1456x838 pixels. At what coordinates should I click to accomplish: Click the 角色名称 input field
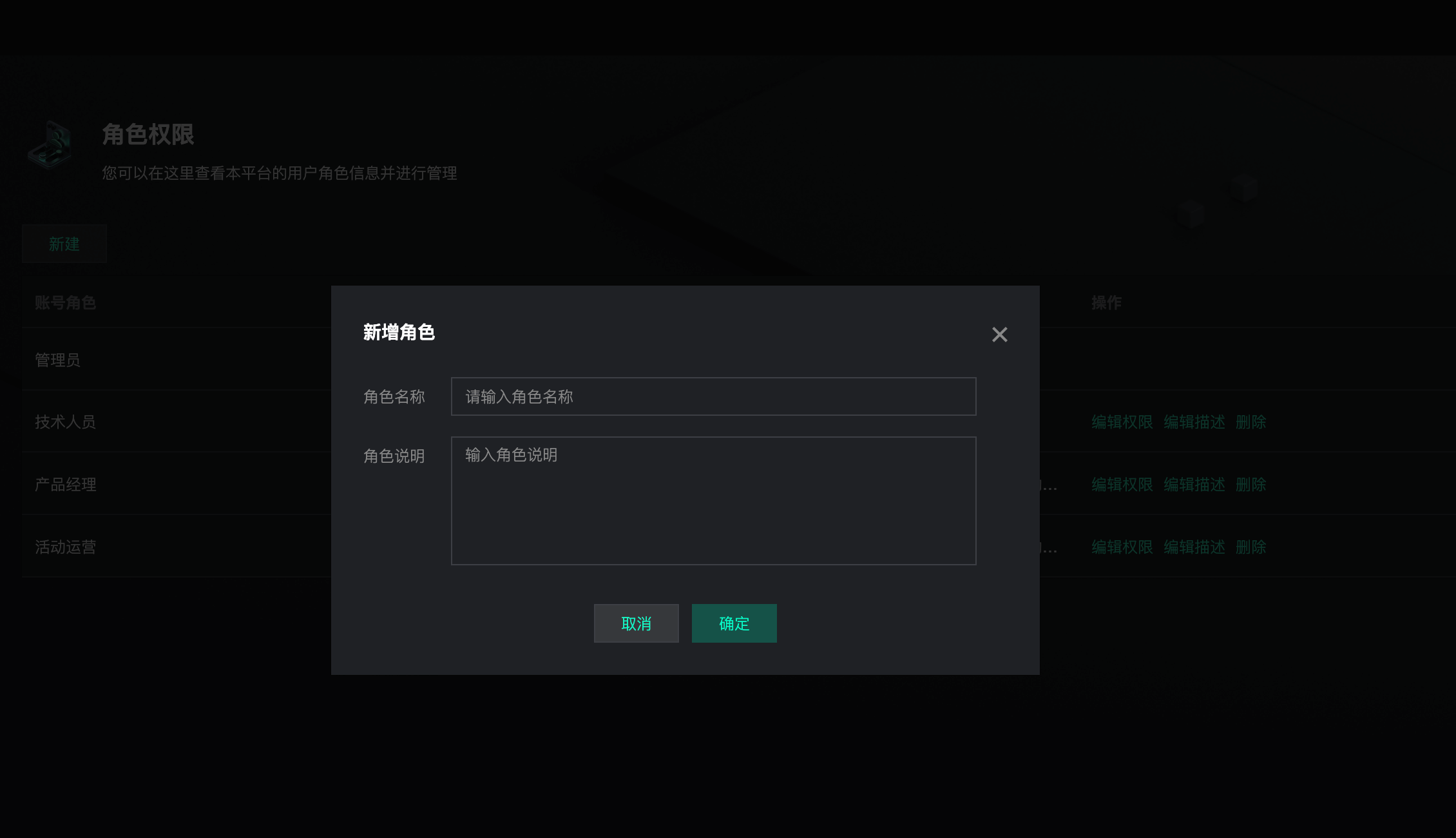tap(713, 396)
